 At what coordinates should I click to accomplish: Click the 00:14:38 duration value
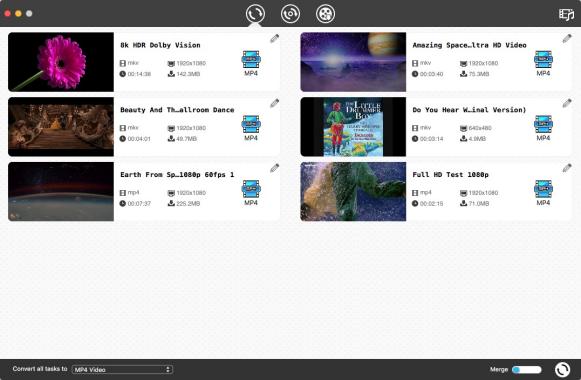139,74
